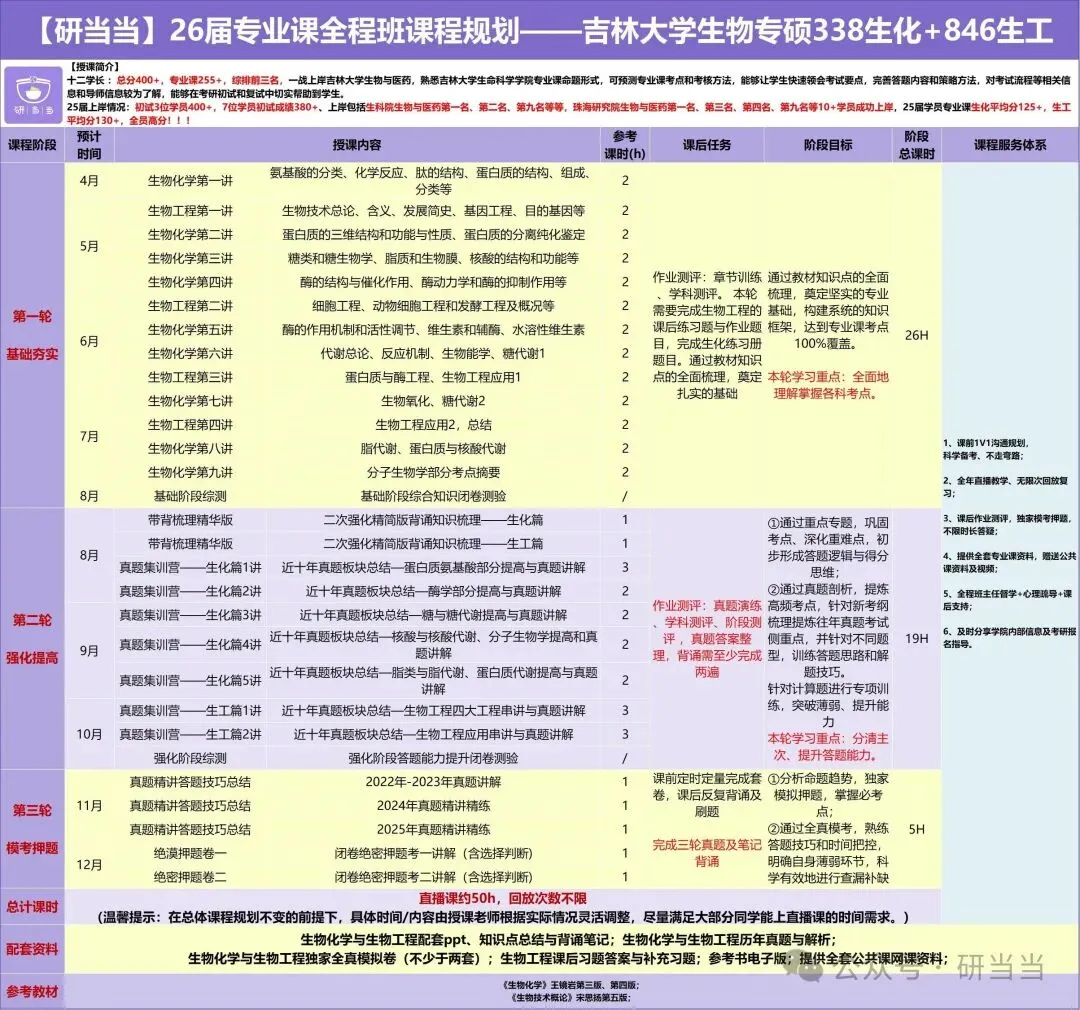Select the 2024年真题精讲精练 cell
Viewport: 1080px width, 1010px height.
click(433, 805)
